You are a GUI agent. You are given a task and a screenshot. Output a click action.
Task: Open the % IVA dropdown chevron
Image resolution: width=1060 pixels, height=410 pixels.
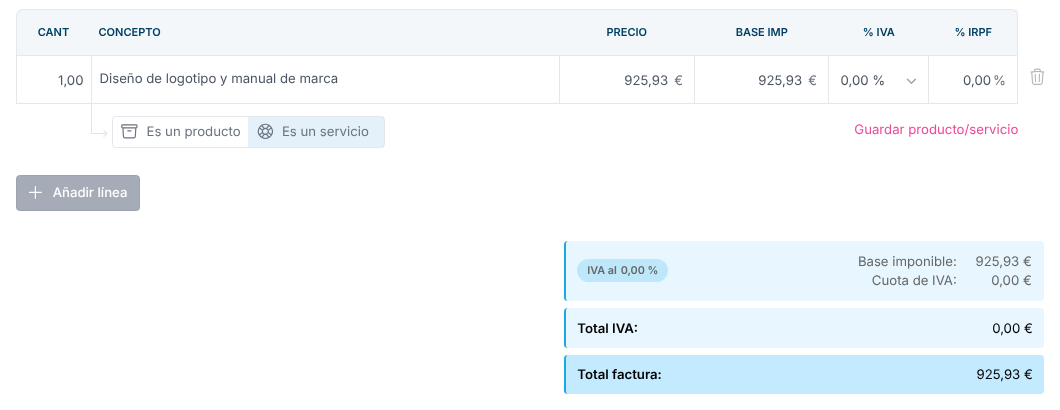coord(911,81)
